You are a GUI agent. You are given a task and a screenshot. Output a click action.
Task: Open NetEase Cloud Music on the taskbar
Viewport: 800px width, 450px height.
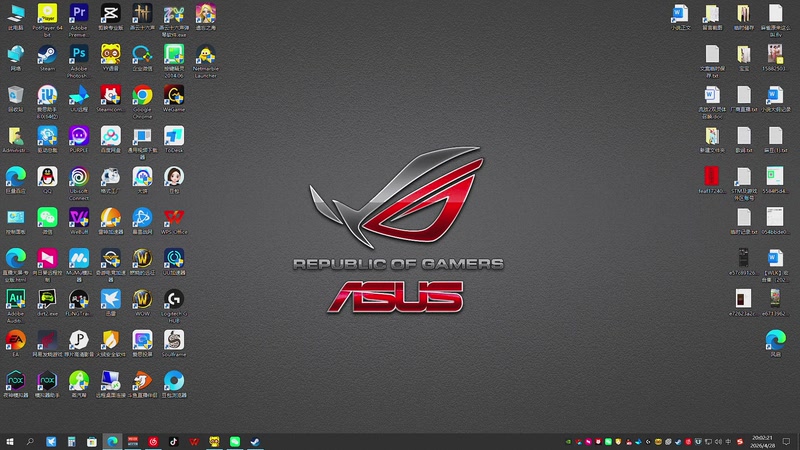coord(153,442)
